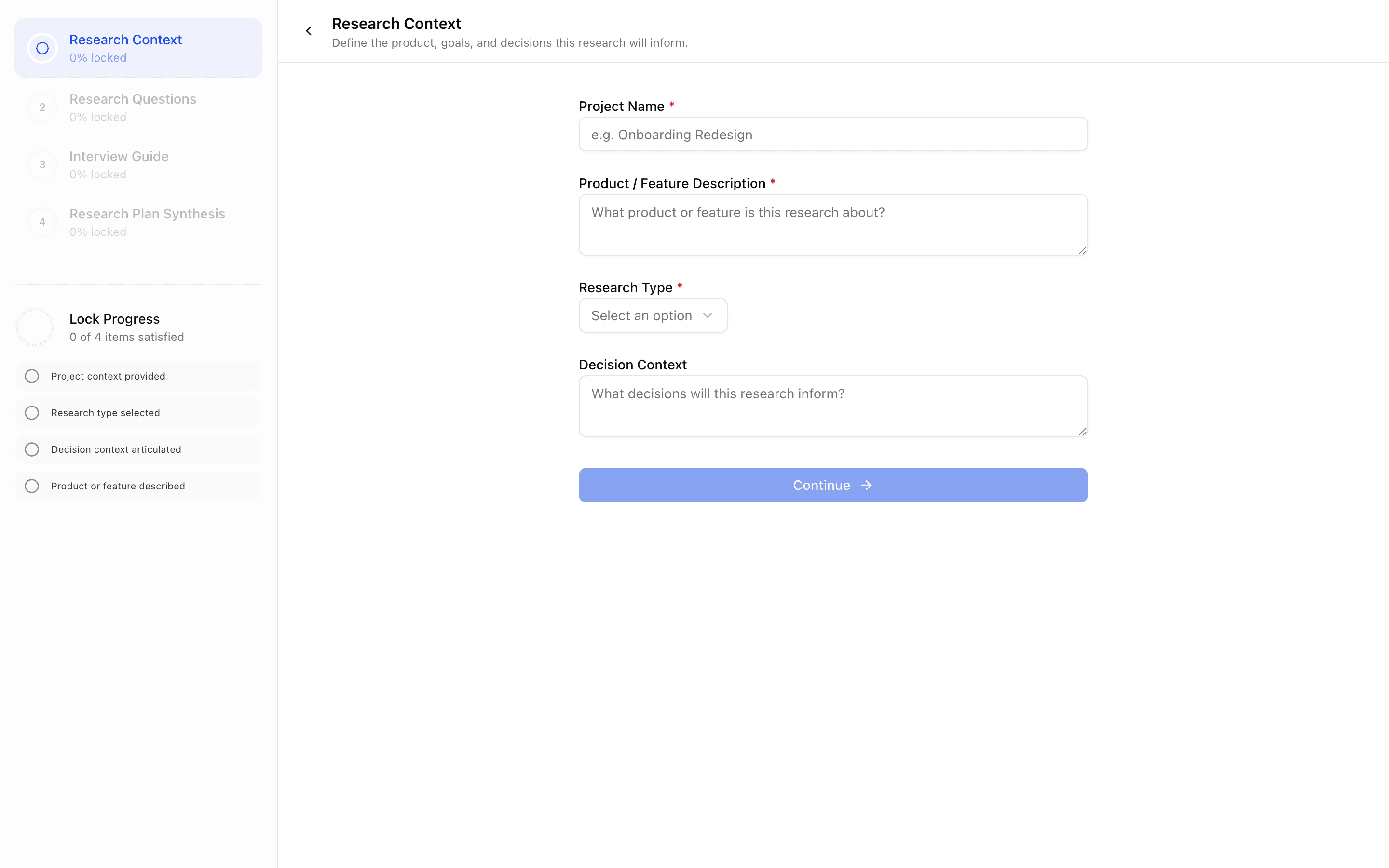Click the 0 of 4 progress indicator
The width and height of the screenshot is (1389, 868).
tap(126, 337)
